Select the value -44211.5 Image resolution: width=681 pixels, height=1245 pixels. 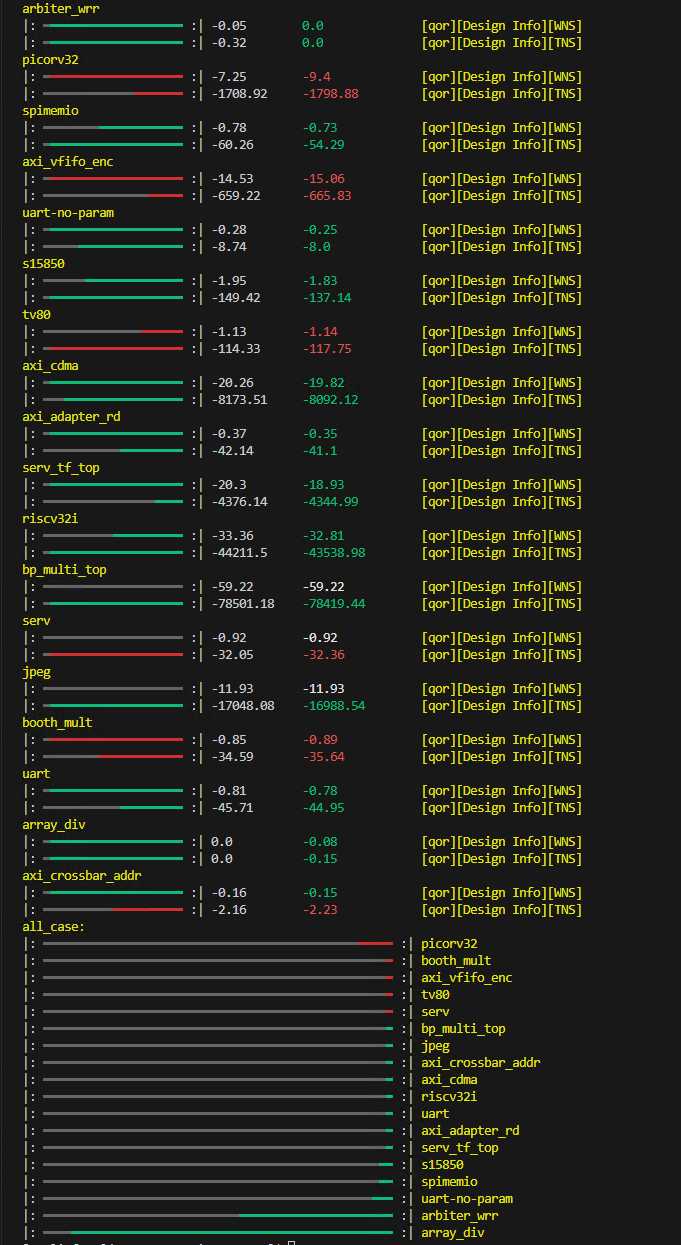click(x=239, y=553)
